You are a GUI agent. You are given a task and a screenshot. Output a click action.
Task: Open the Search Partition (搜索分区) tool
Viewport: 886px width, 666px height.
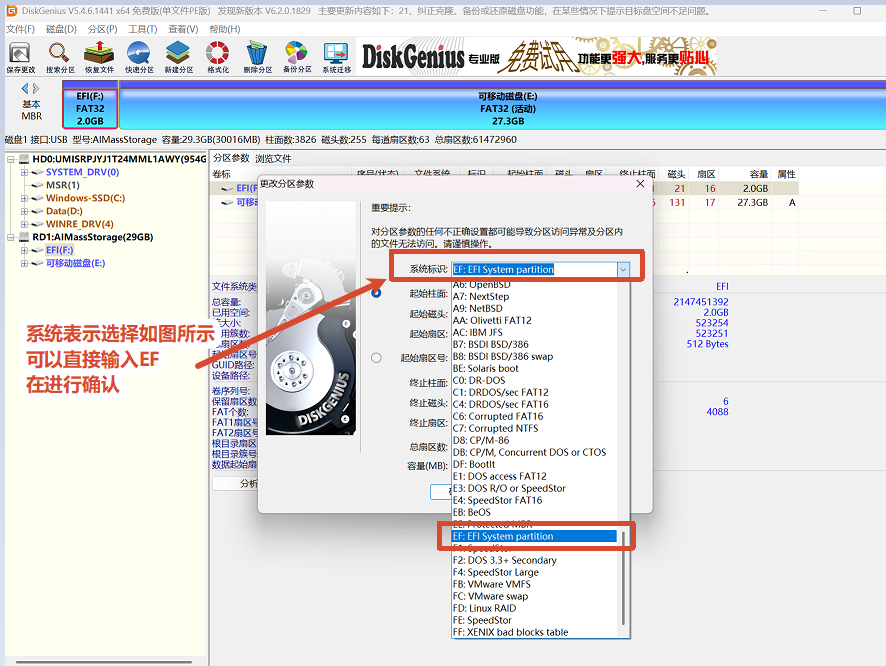coord(60,57)
